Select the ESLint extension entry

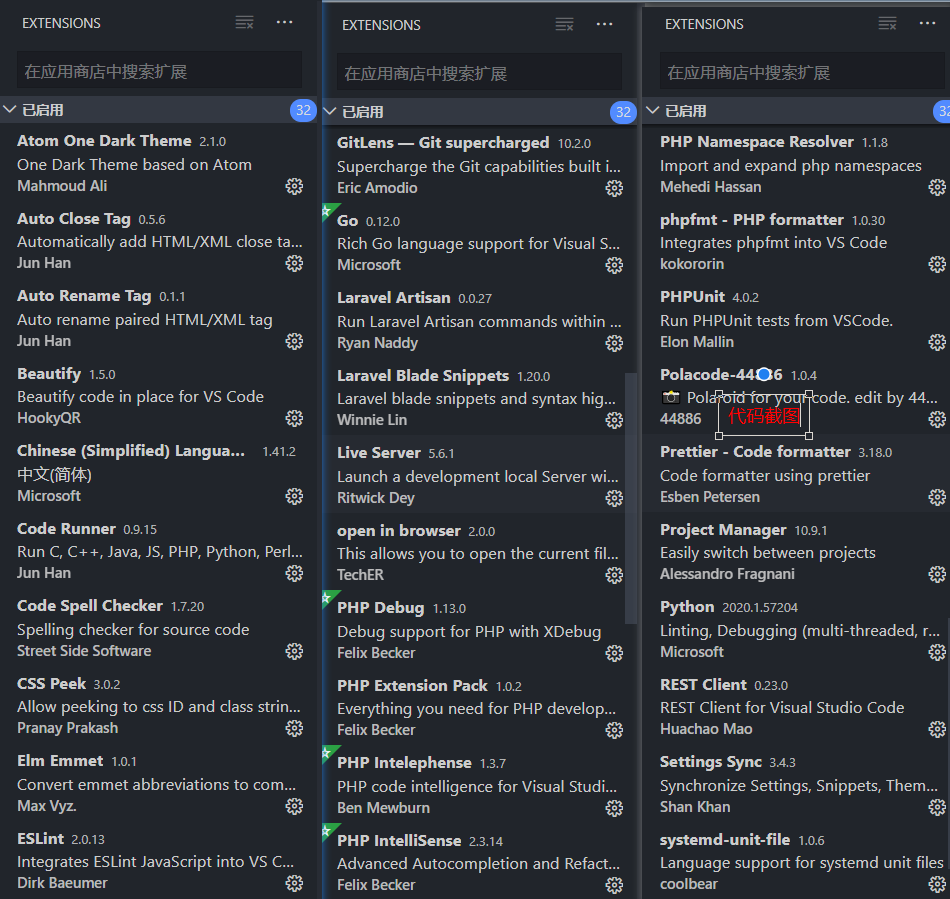coord(158,861)
